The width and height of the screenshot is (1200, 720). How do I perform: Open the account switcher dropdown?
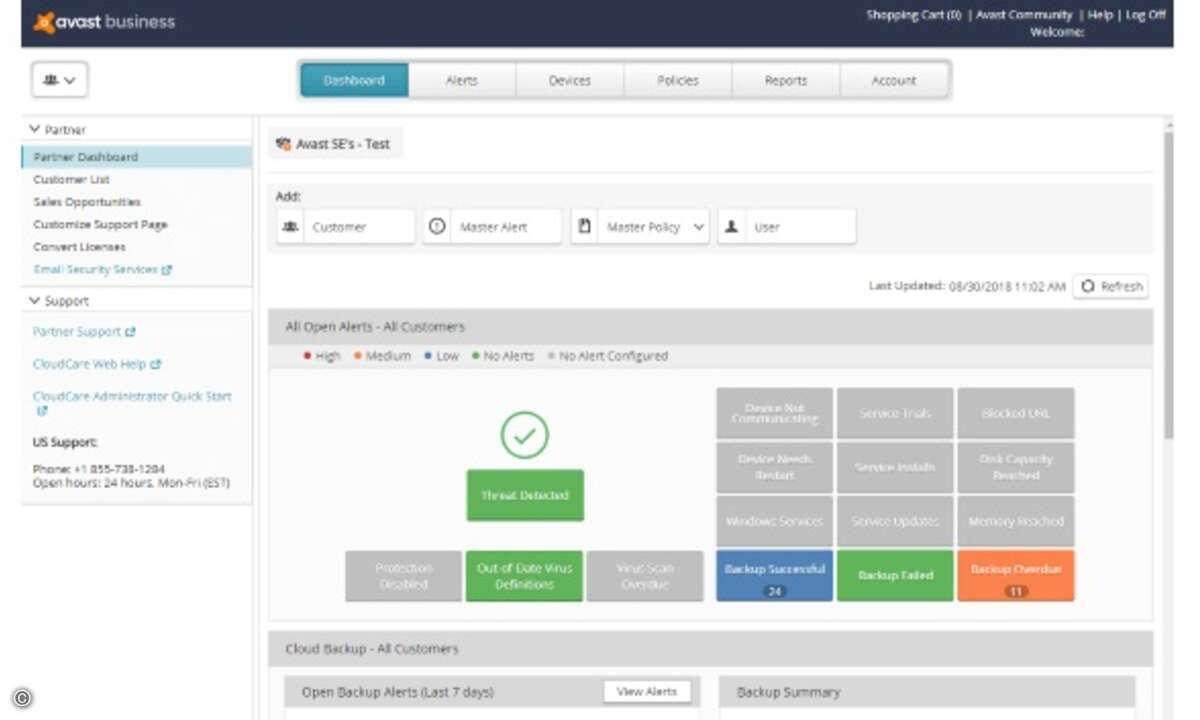click(x=60, y=80)
